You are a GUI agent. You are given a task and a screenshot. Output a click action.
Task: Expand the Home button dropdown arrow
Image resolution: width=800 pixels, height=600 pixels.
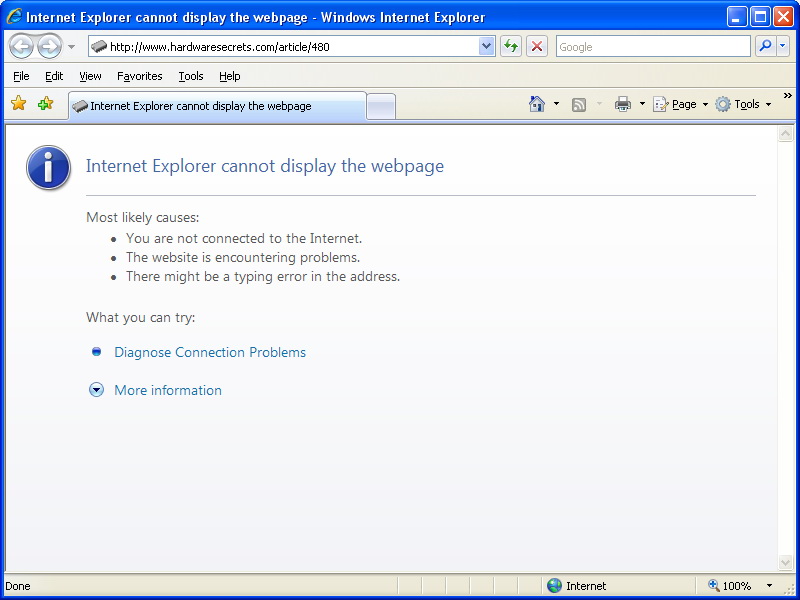pyautogui.click(x=557, y=104)
